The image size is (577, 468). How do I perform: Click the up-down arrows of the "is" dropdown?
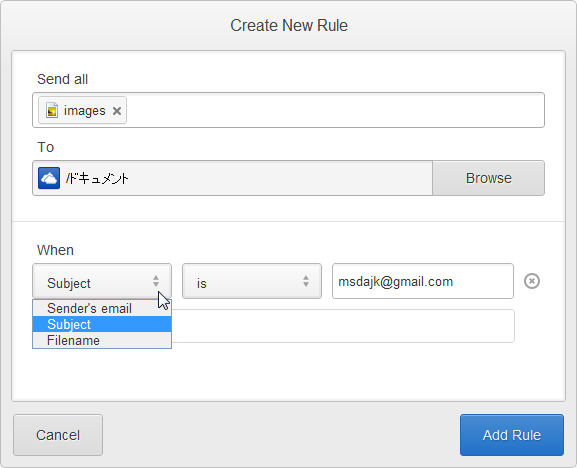(x=306, y=281)
